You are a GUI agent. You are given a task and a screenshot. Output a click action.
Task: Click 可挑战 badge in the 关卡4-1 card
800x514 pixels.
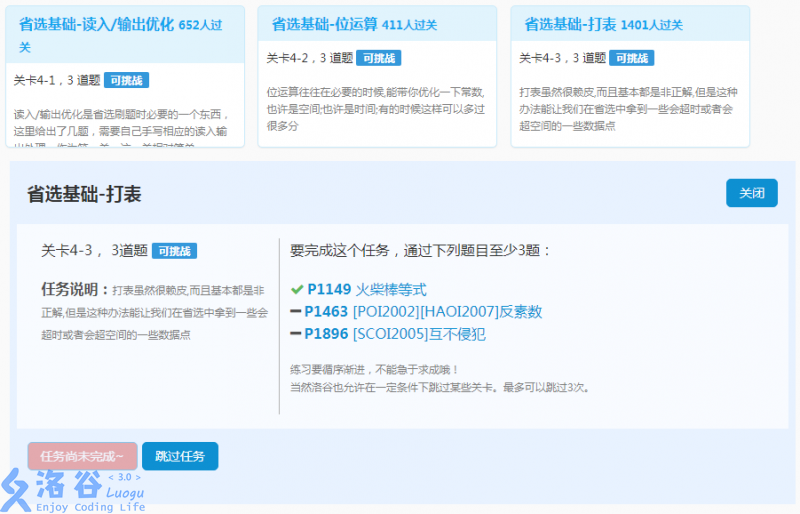pyautogui.click(x=127, y=80)
